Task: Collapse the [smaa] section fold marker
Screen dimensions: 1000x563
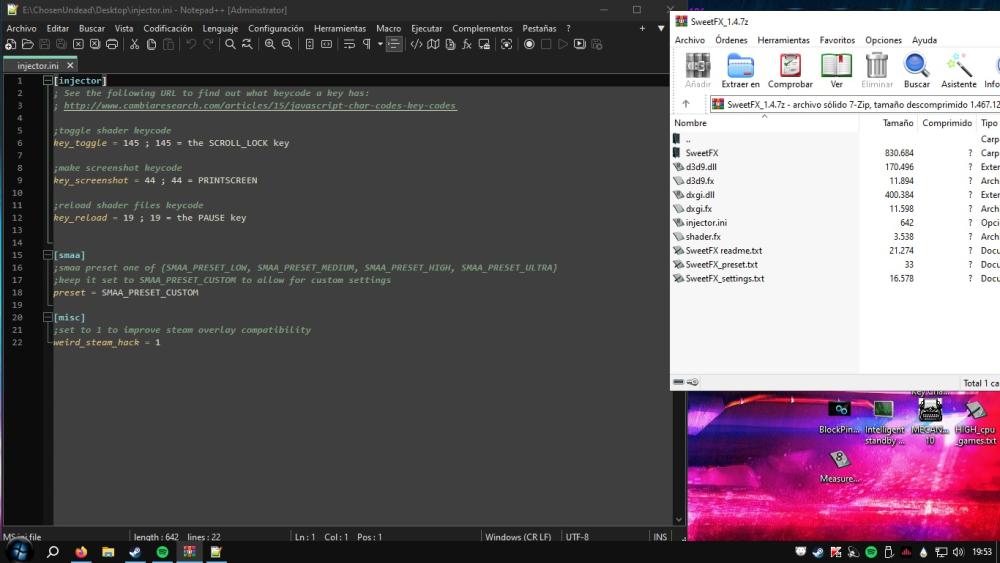Action: [x=47, y=255]
